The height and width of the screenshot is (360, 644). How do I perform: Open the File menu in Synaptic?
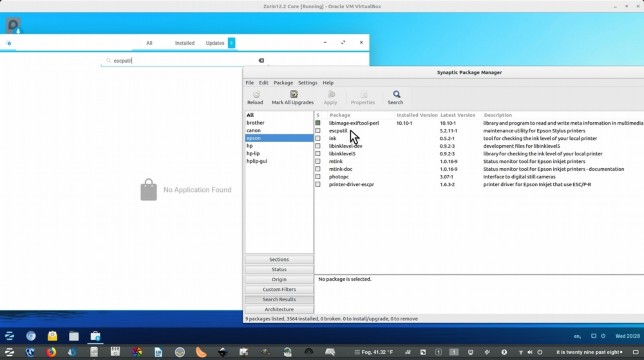point(250,83)
